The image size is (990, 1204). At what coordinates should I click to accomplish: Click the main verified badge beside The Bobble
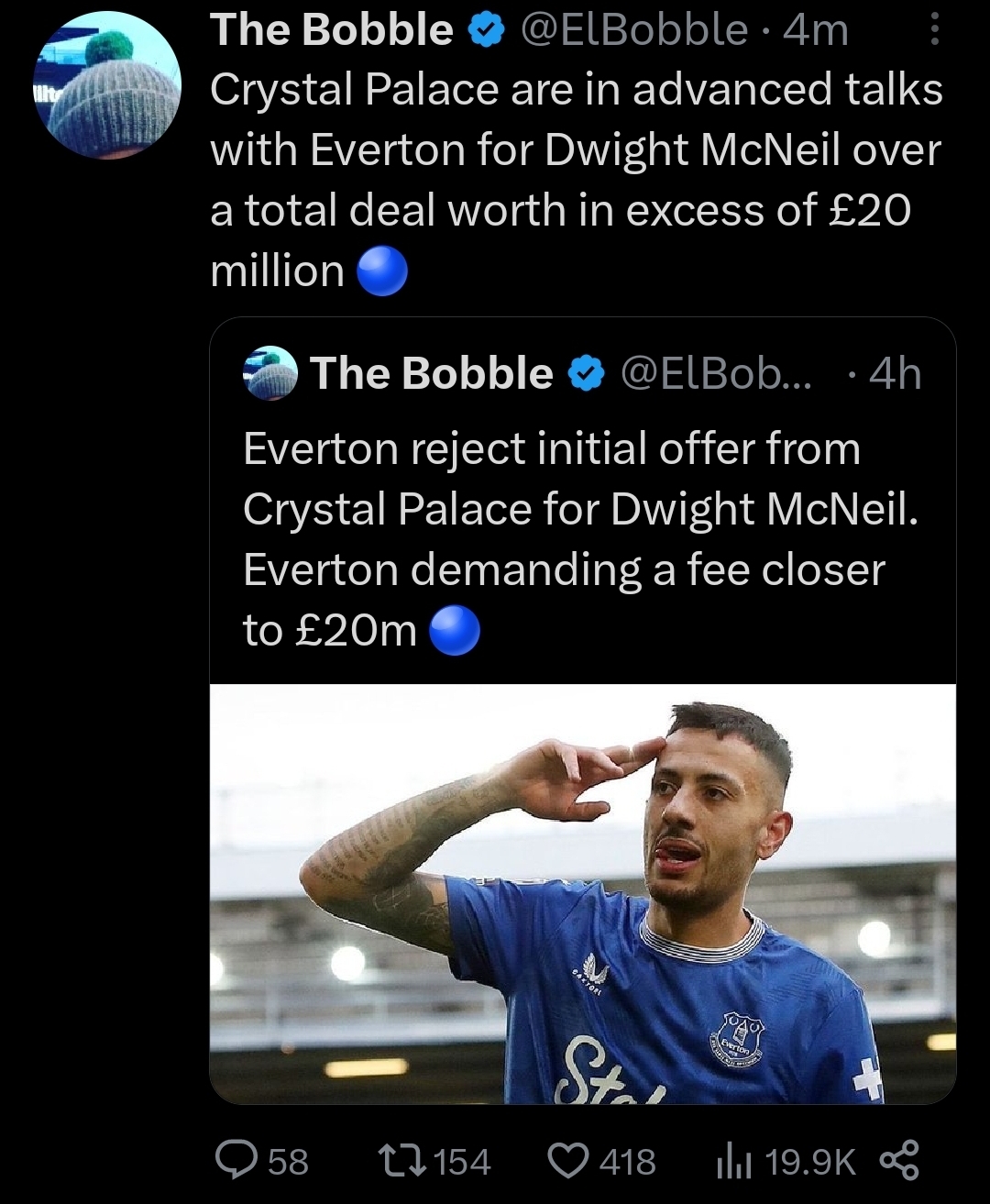[487, 31]
